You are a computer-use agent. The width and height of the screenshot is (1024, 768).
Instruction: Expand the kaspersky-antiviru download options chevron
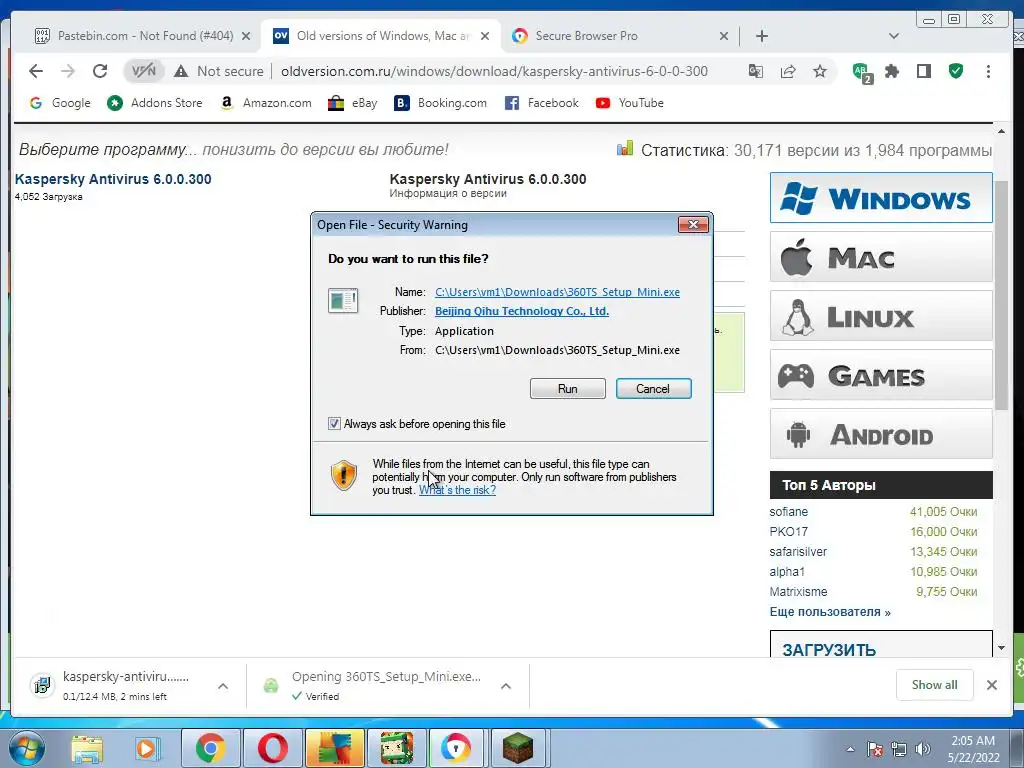point(223,686)
